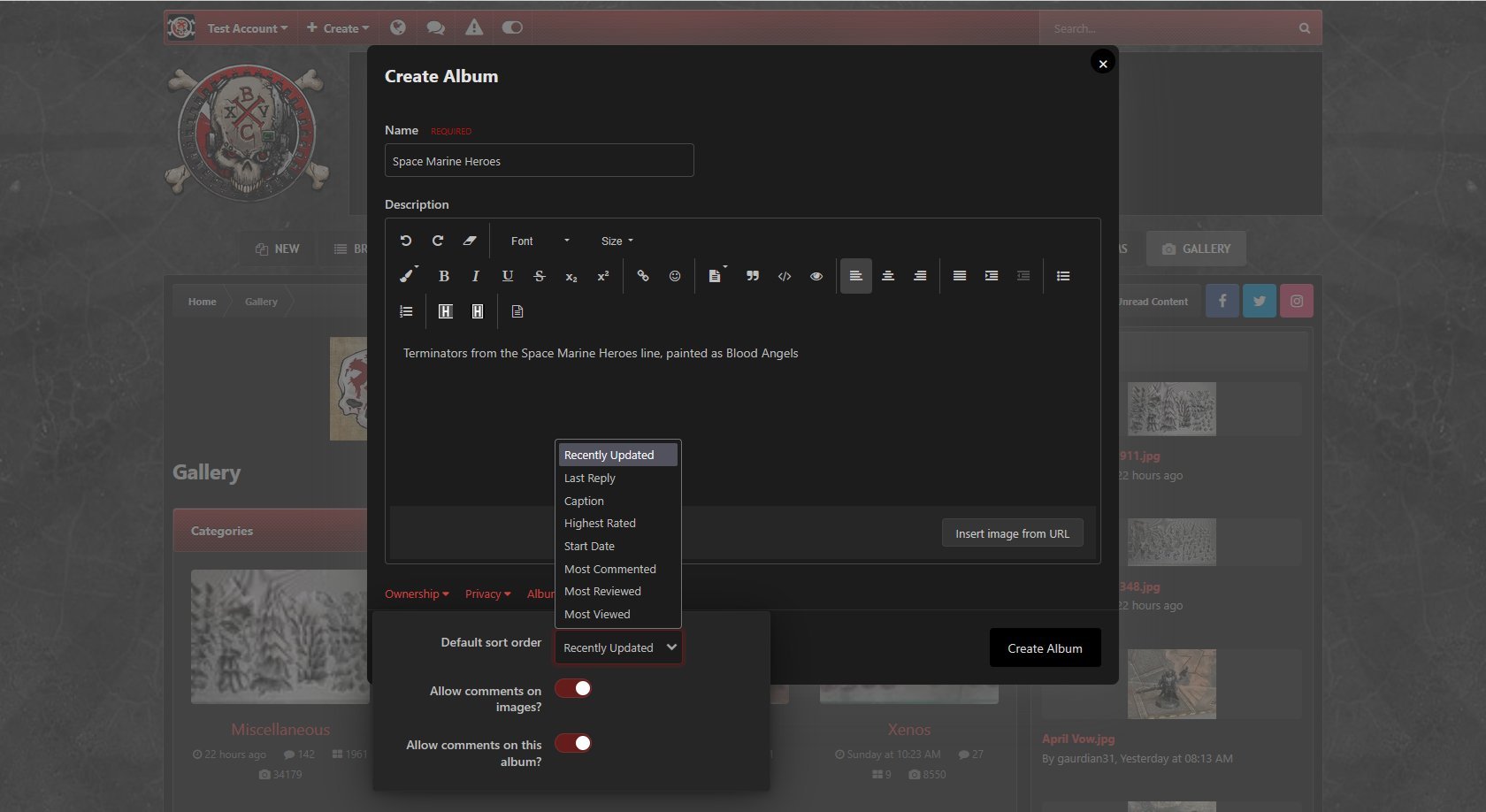Center align the description text
Image resolution: width=1486 pixels, height=812 pixels.
[x=888, y=276]
